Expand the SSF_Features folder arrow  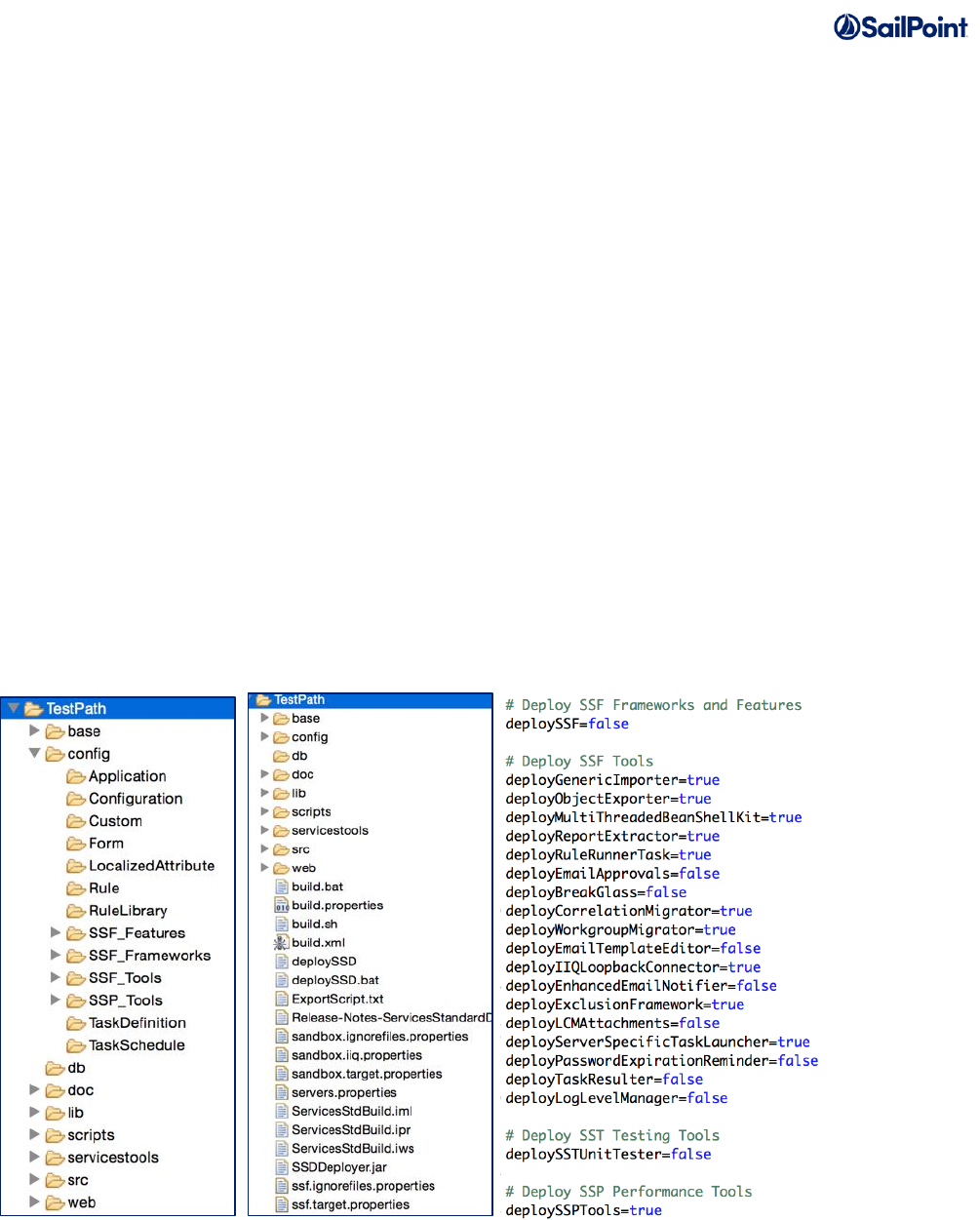click(x=56, y=933)
